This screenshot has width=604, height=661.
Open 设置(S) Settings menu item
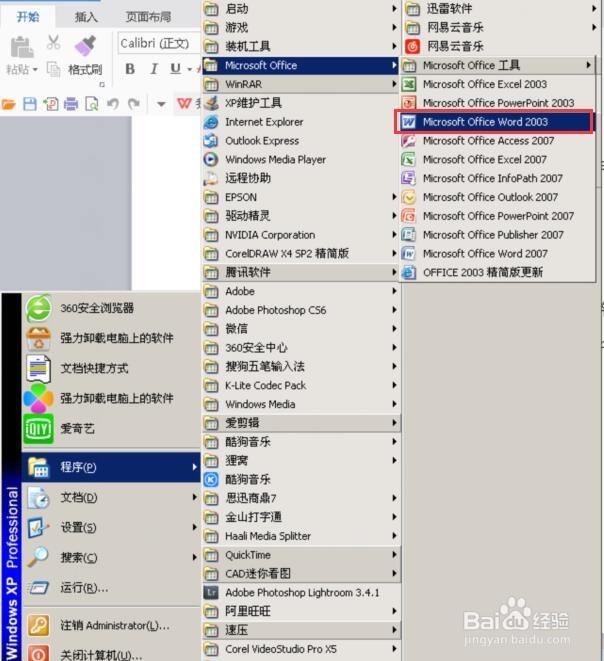[x=112, y=527]
